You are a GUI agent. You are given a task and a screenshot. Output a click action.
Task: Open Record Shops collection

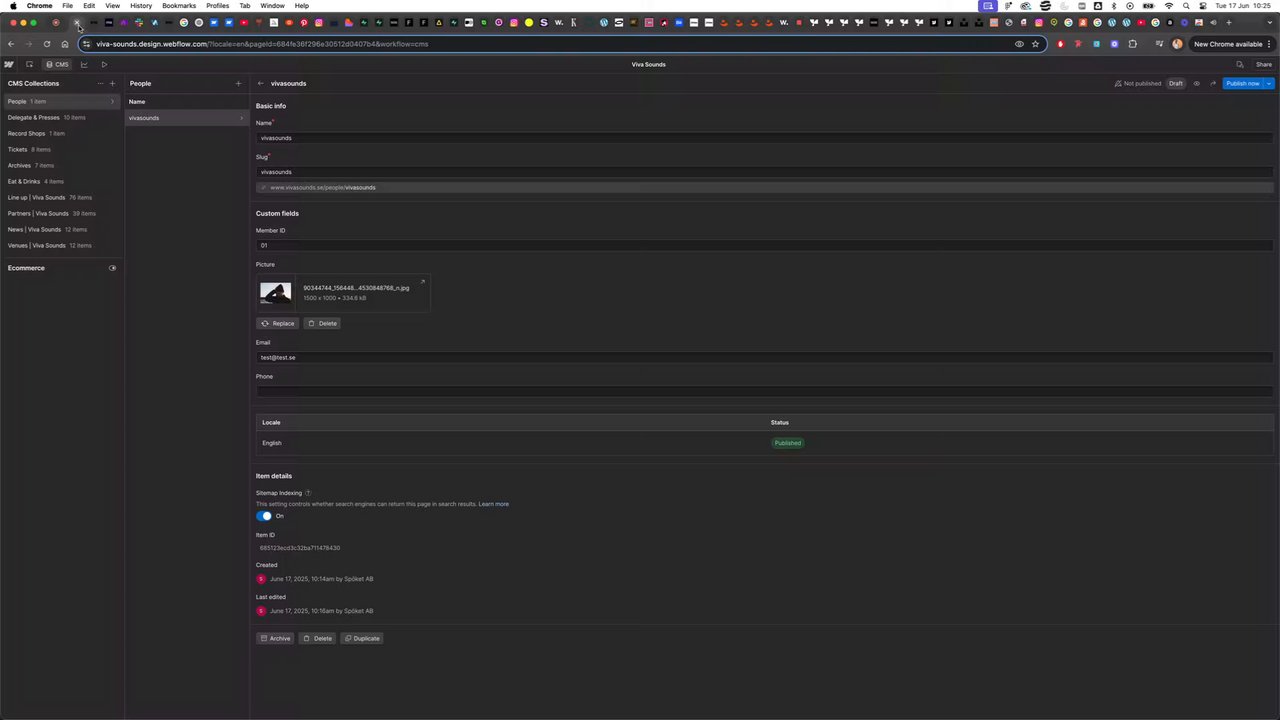pyautogui.click(x=61, y=134)
